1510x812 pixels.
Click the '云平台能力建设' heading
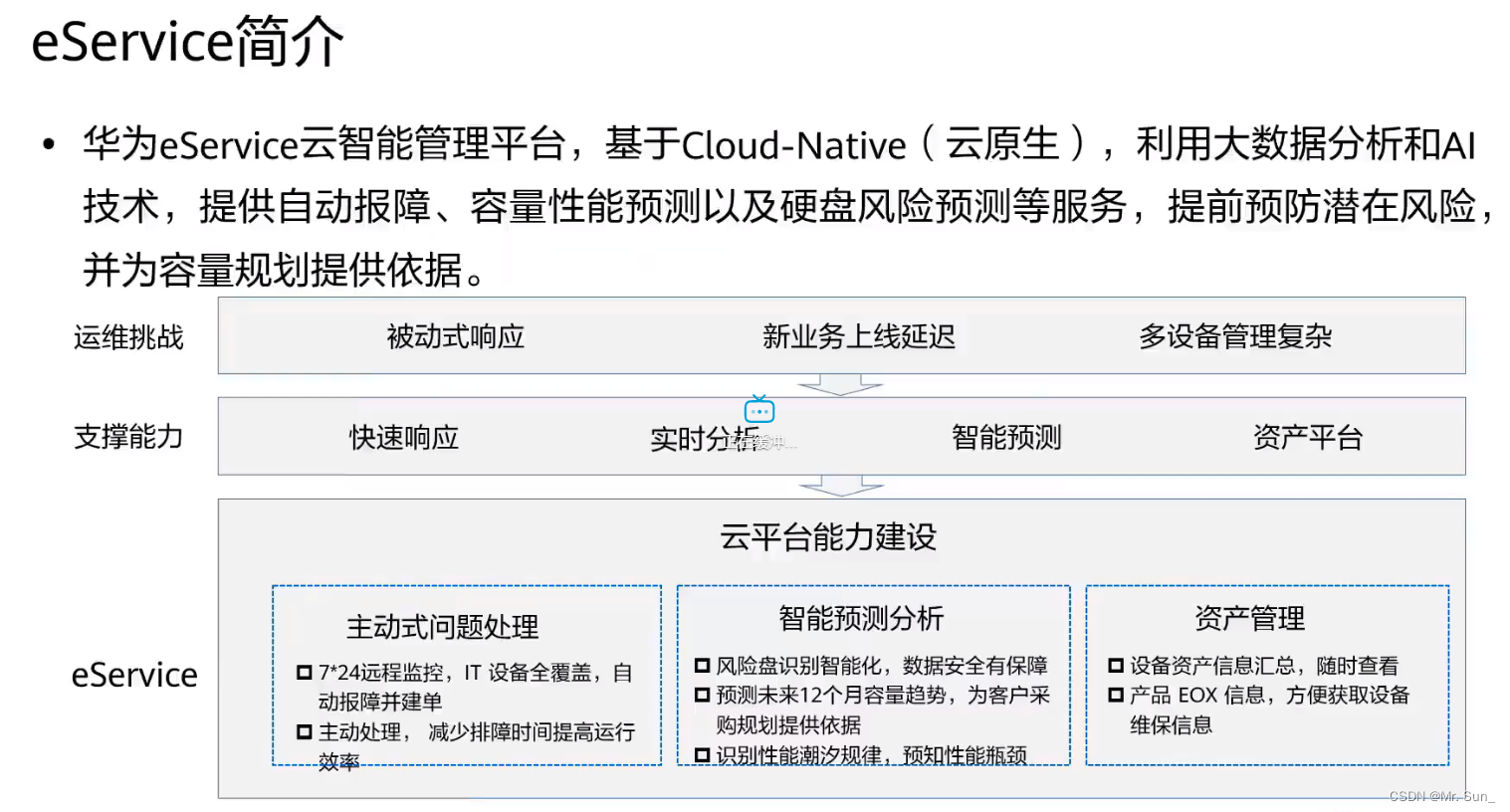828,537
